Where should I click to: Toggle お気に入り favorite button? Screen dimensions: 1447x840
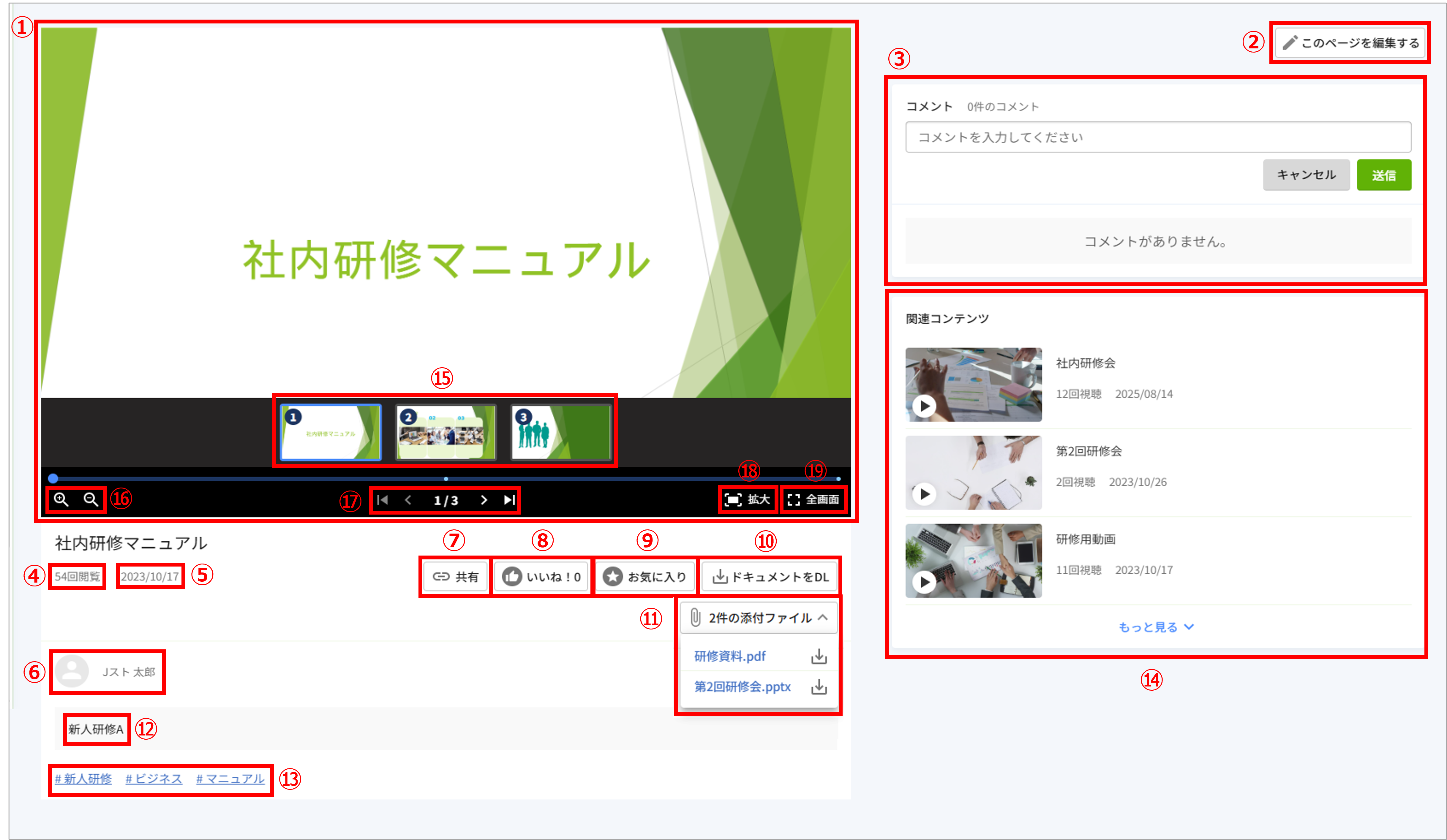pos(645,576)
